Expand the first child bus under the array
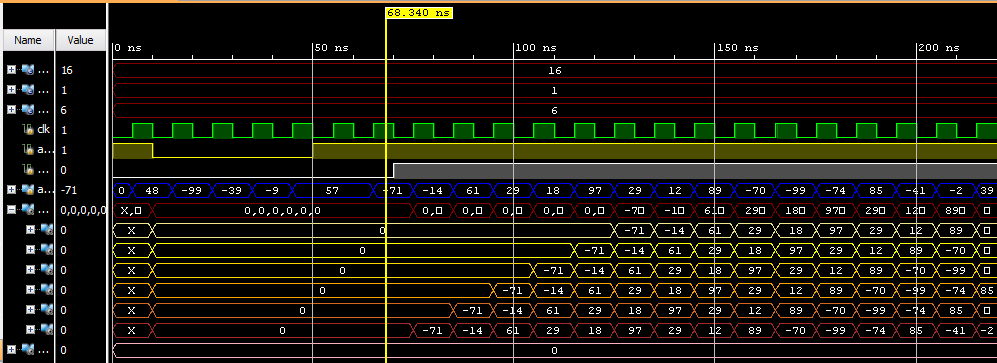 pos(32,229)
